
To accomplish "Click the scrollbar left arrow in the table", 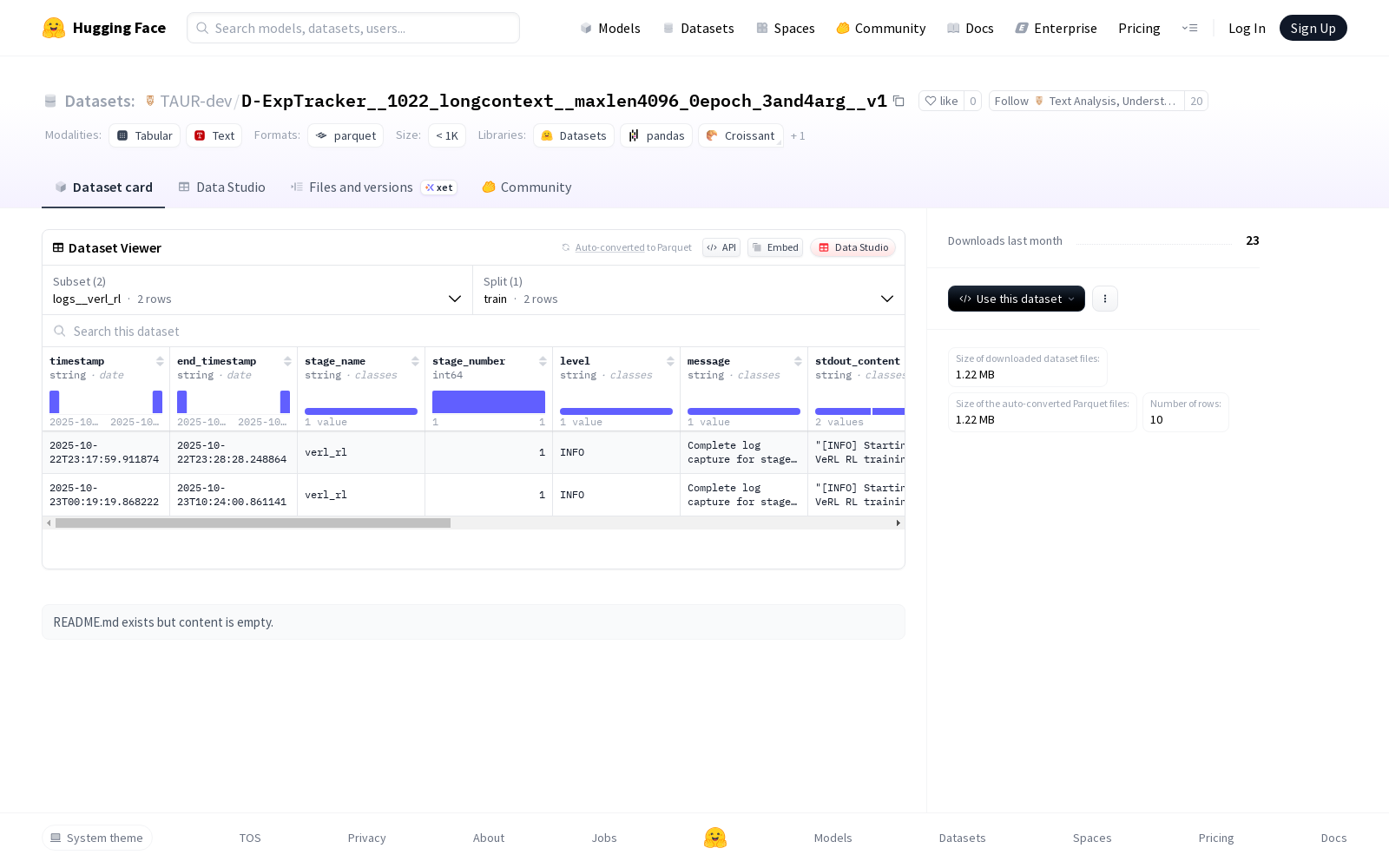I will (x=49, y=523).
